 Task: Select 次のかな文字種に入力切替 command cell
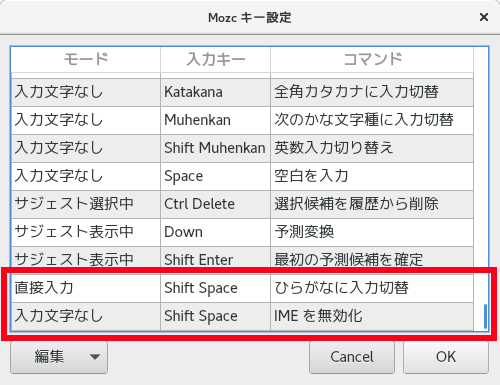point(372,120)
